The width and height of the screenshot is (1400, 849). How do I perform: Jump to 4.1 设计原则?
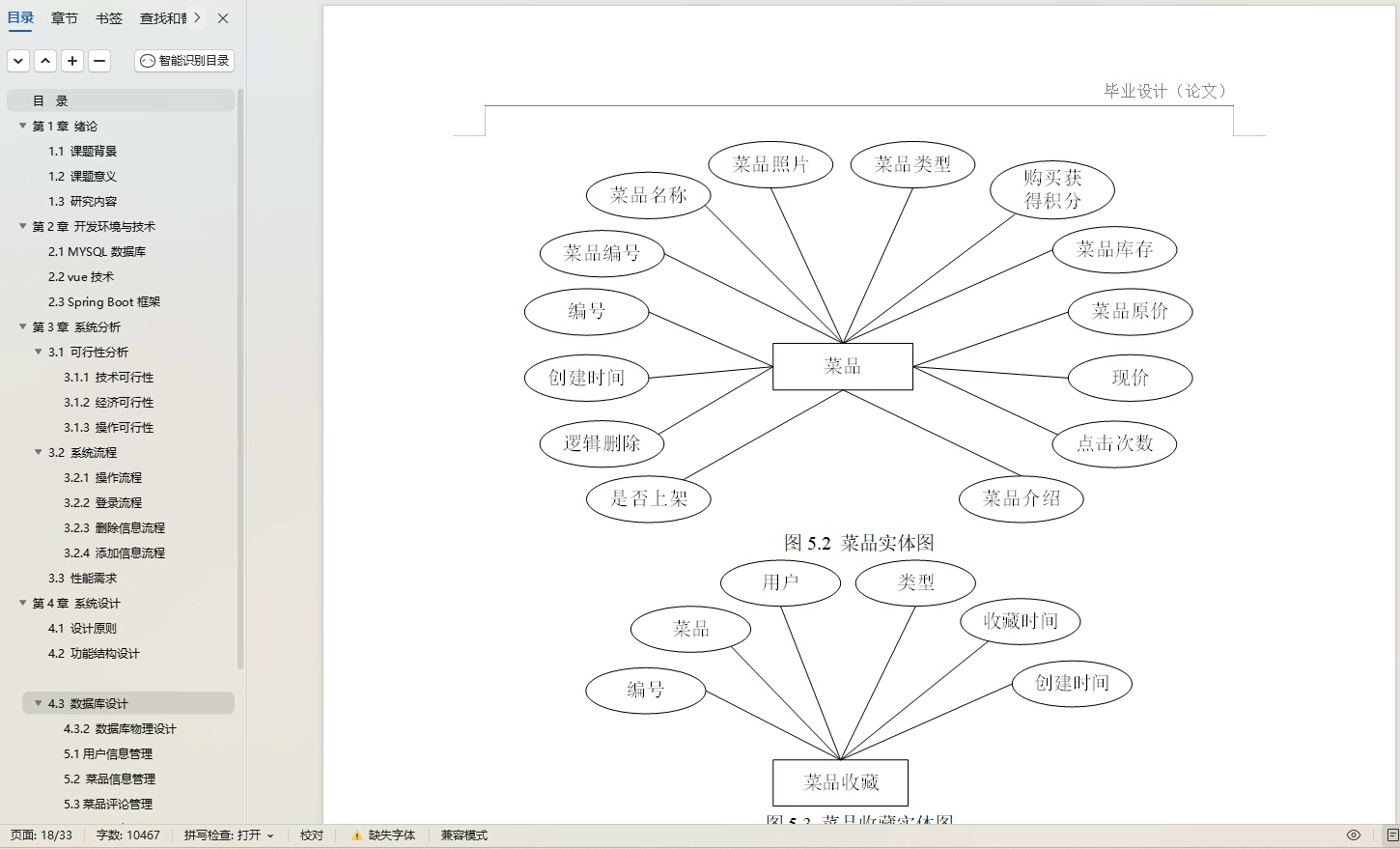coord(83,628)
